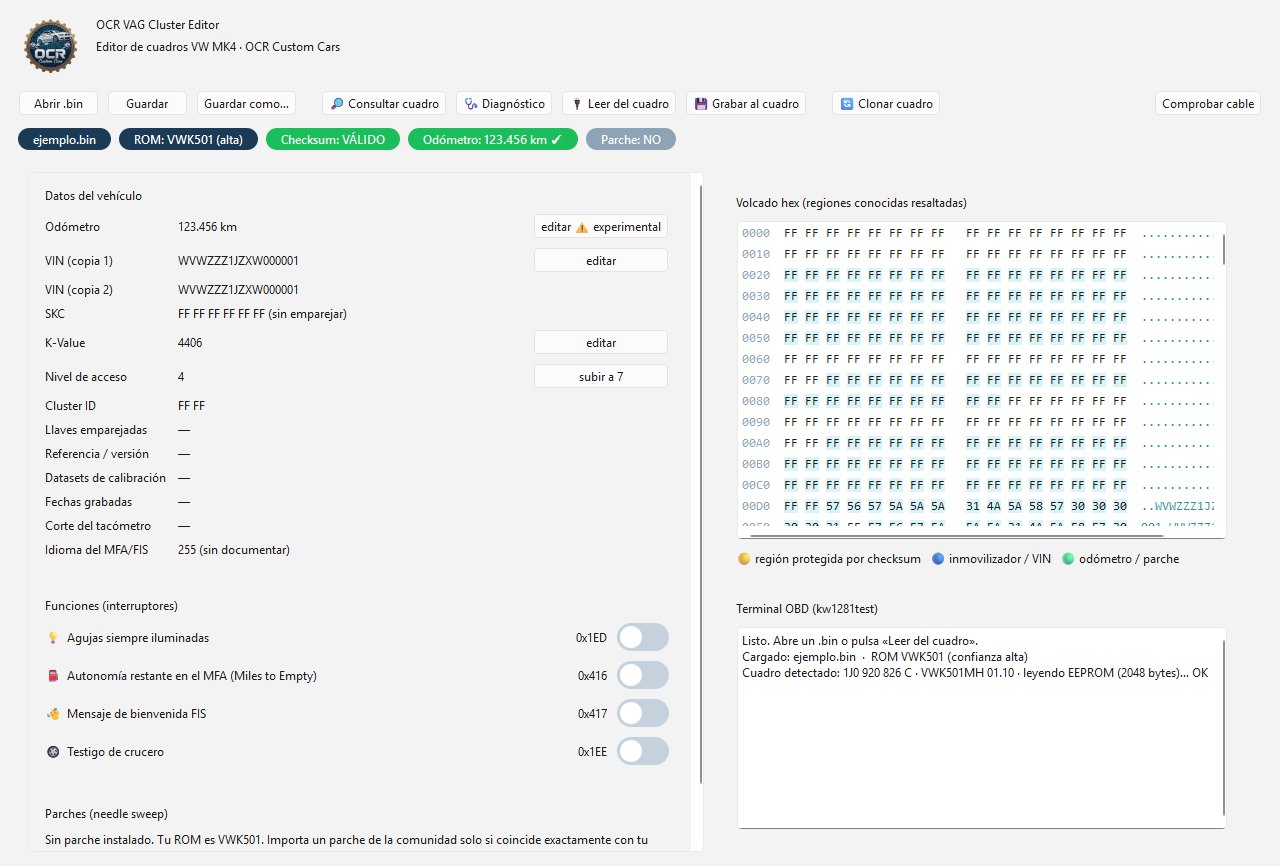
Task: Edit the K-Value entry
Action: point(600,343)
